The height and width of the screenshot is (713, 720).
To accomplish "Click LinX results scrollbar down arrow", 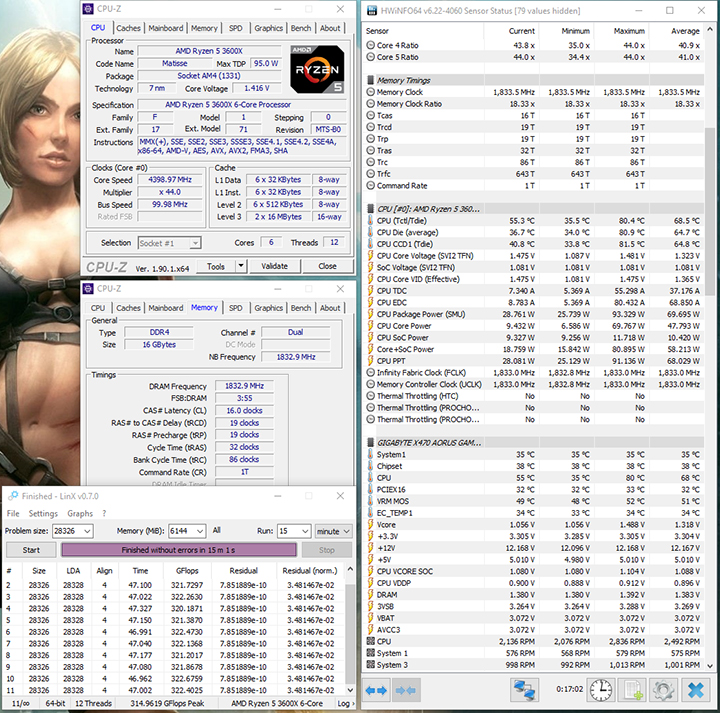I will [350, 690].
